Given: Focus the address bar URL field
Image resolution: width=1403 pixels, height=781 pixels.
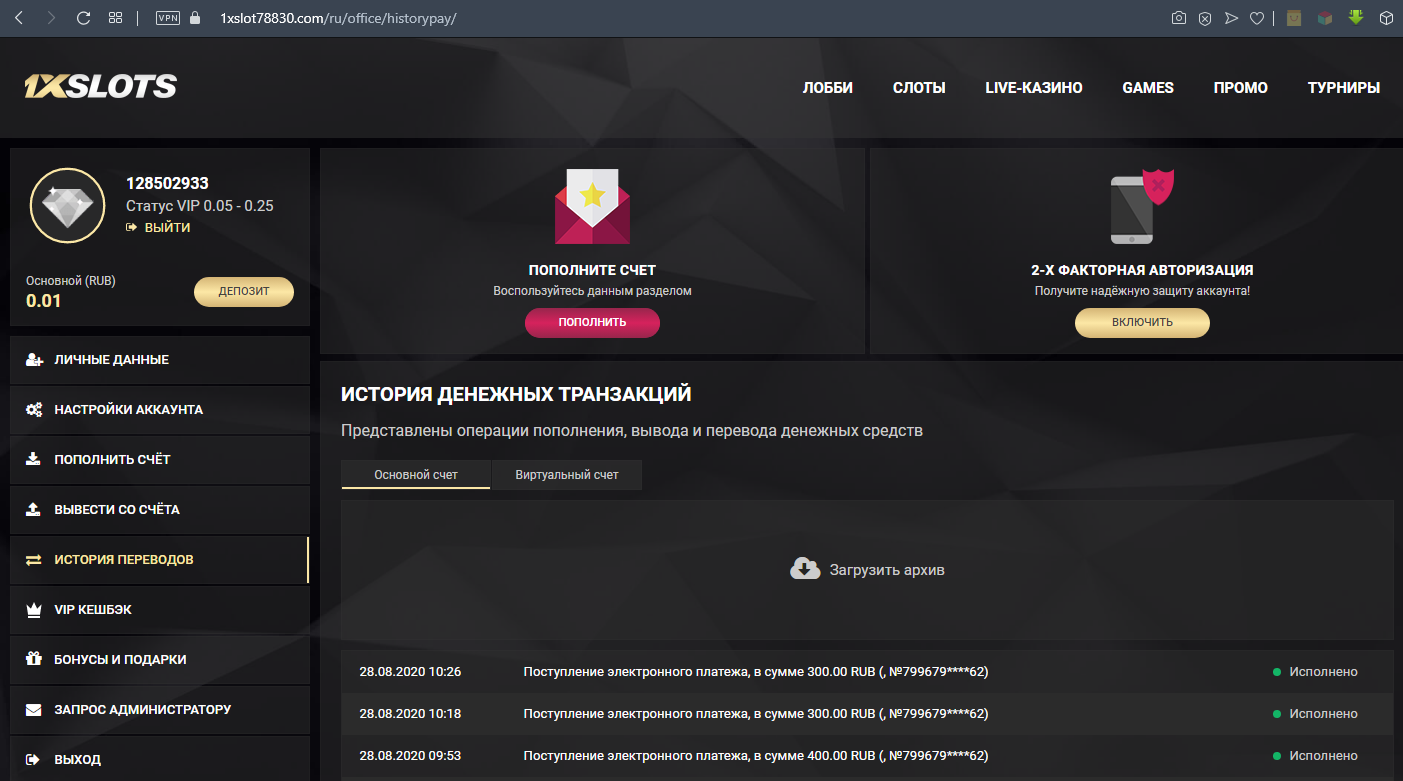Looking at the screenshot, I should coord(338,18).
